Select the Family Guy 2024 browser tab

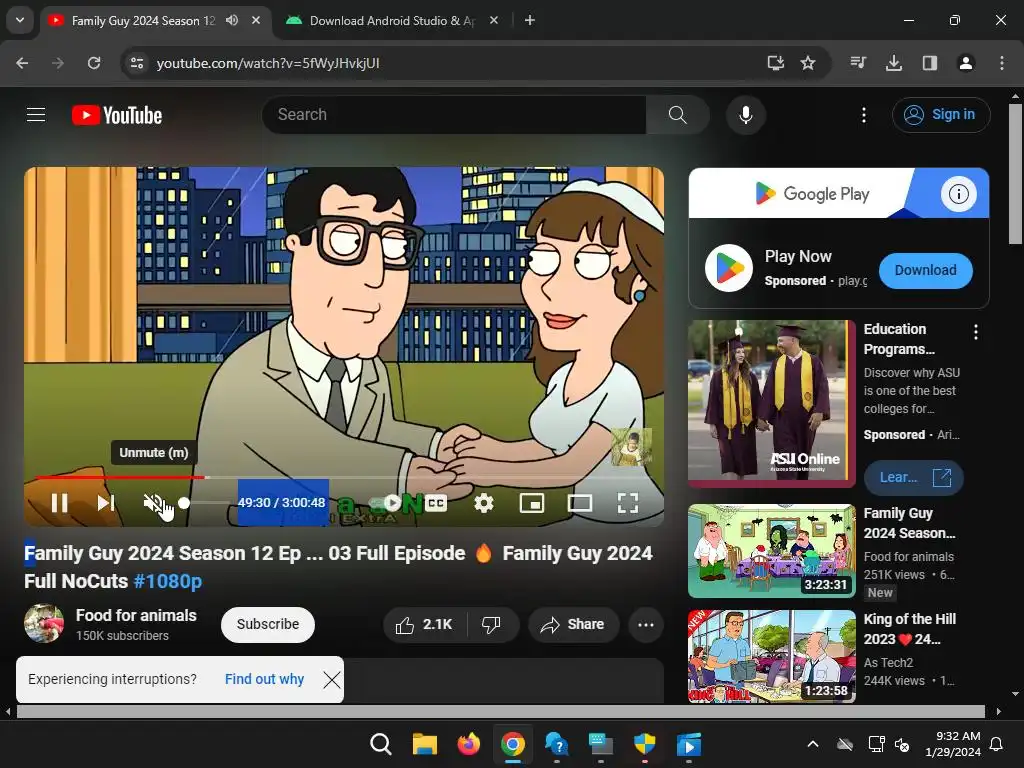142,21
